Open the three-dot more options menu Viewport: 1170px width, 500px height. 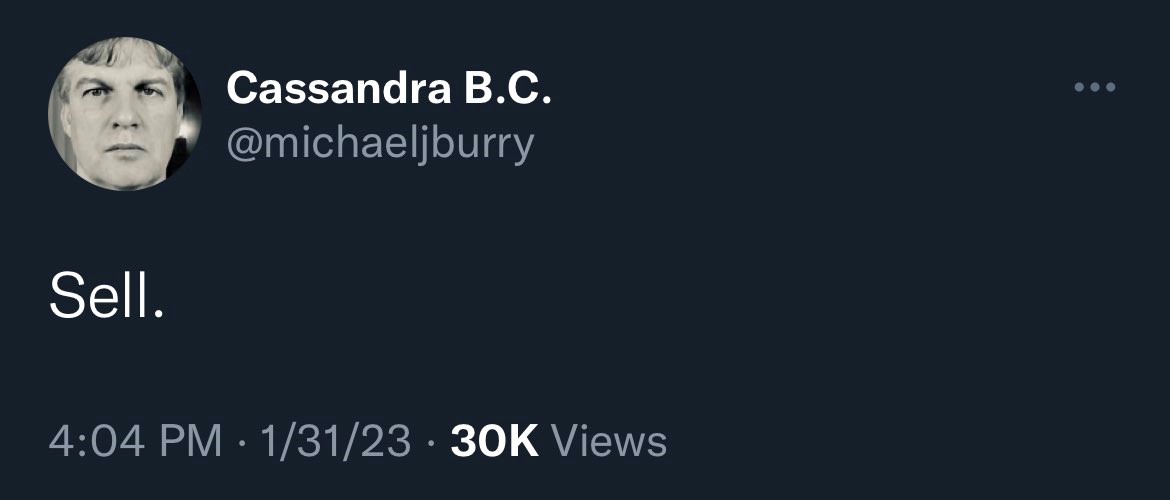(x=1094, y=88)
